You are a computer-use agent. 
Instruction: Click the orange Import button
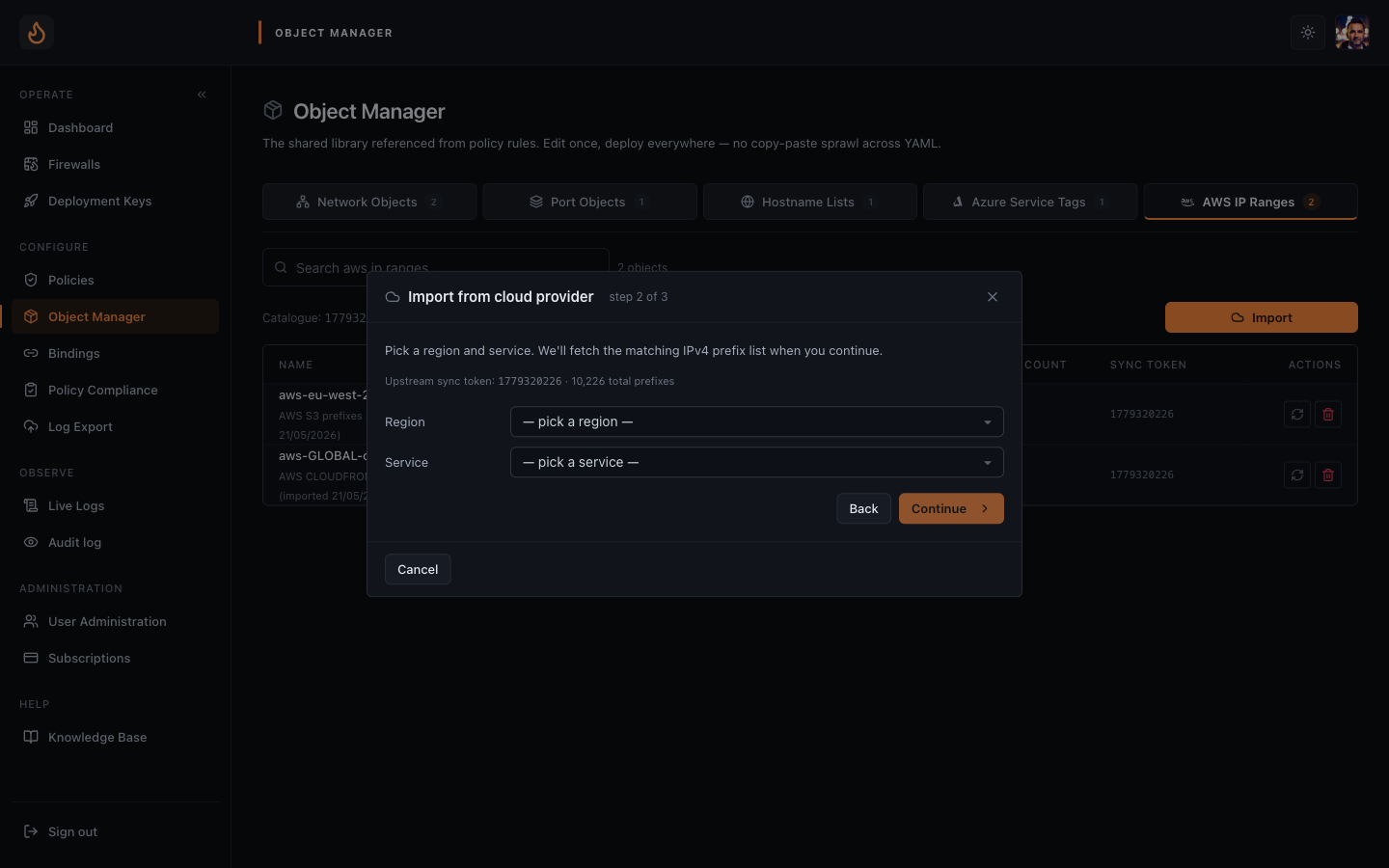coord(1262,317)
